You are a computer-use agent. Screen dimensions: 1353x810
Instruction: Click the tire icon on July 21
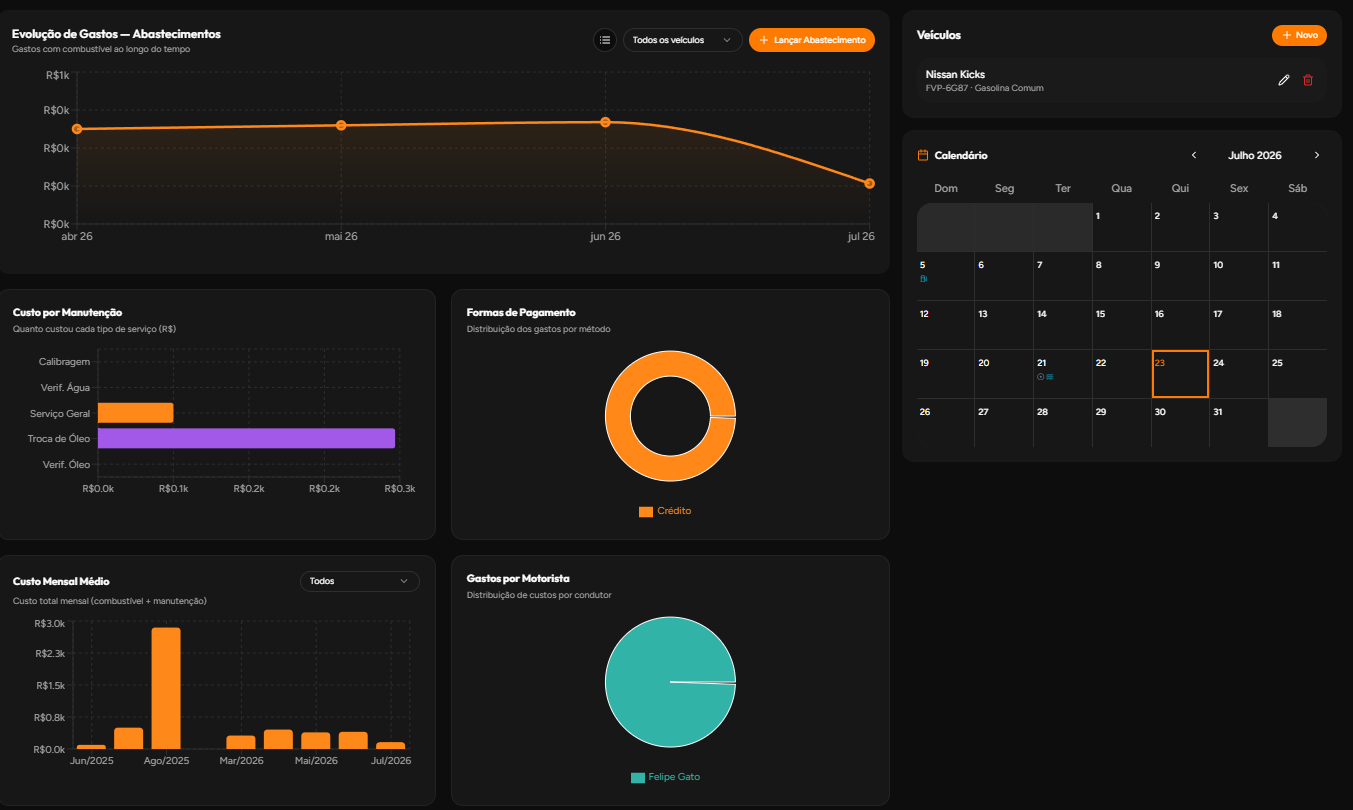pyautogui.click(x=1041, y=377)
